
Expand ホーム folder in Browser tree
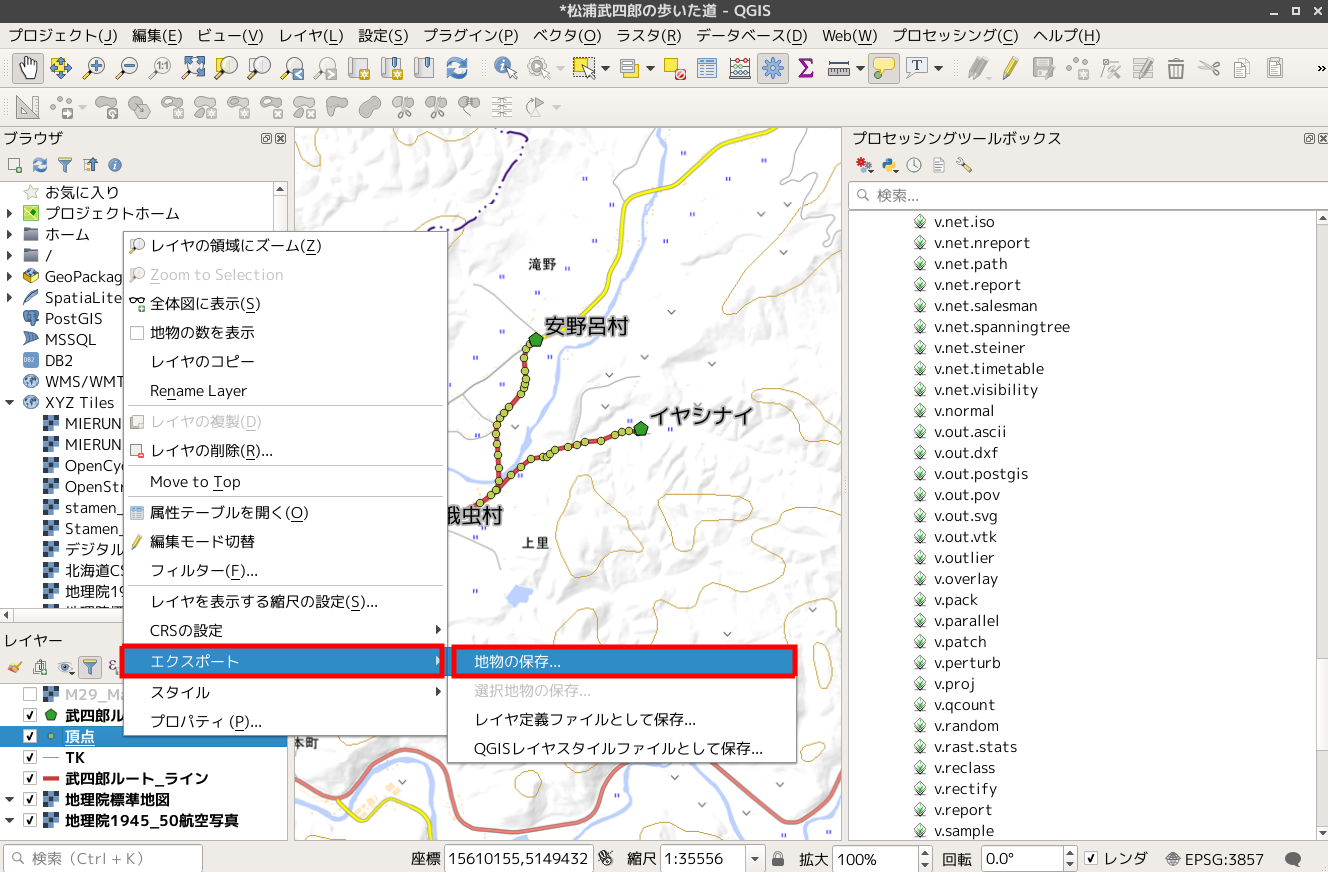[10, 234]
